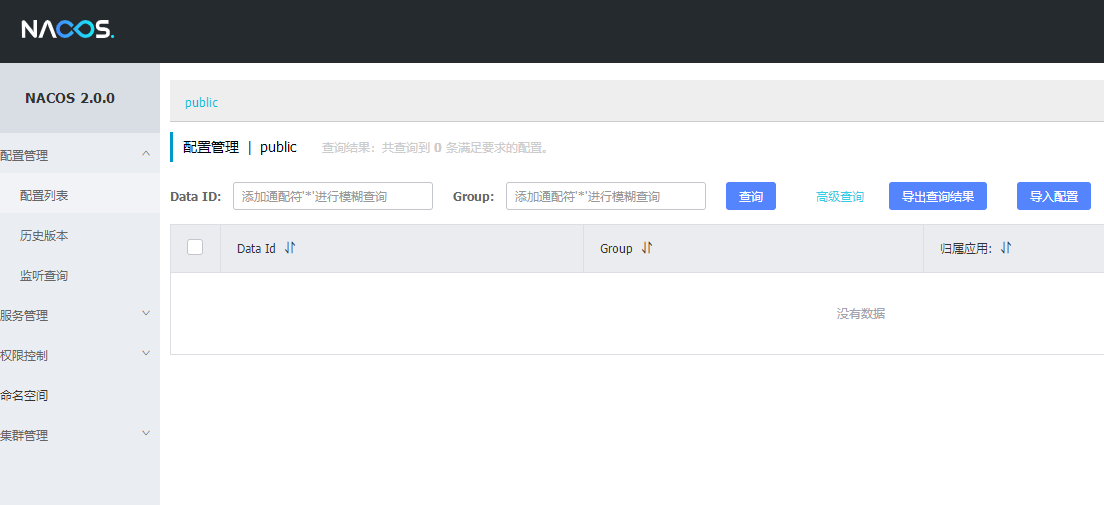Sort by Data Id column icon

pos(290,248)
